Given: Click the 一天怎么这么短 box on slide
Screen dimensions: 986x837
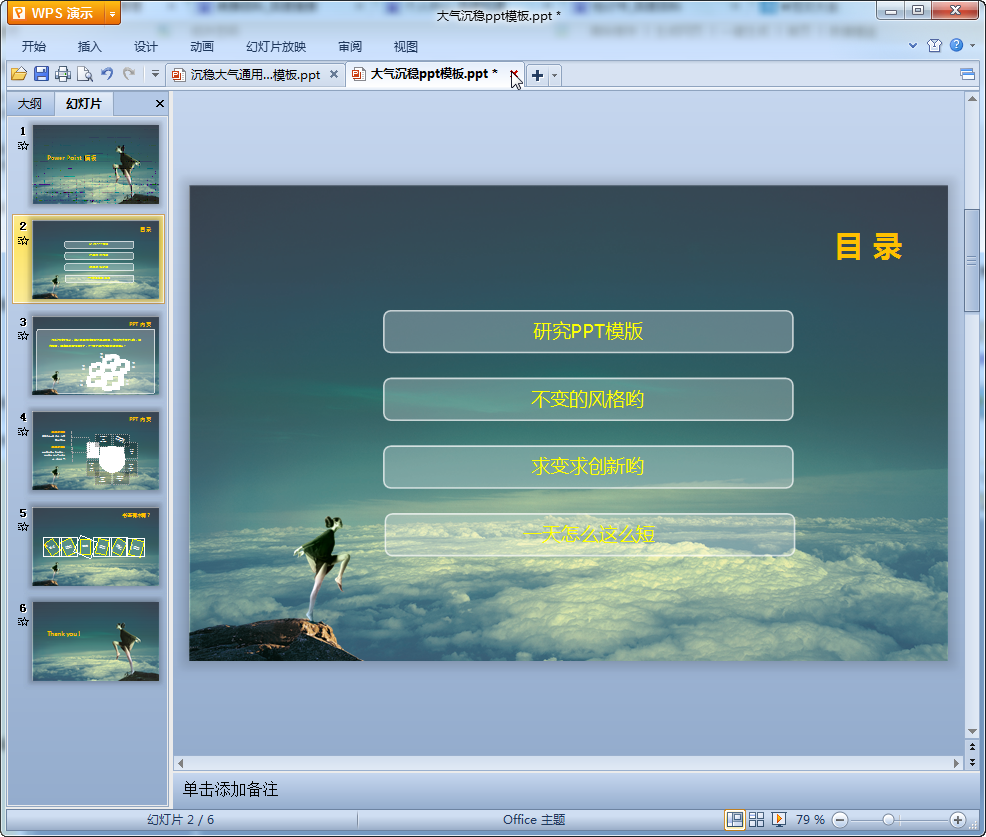Looking at the screenshot, I should pyautogui.click(x=590, y=535).
